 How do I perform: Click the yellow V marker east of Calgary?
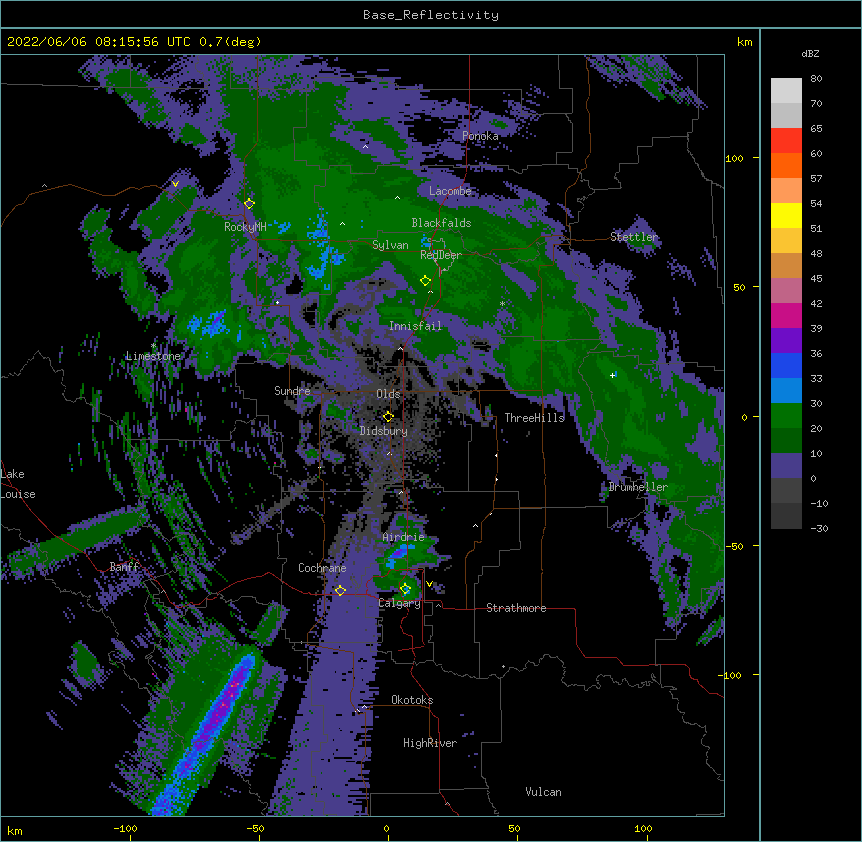point(429,584)
